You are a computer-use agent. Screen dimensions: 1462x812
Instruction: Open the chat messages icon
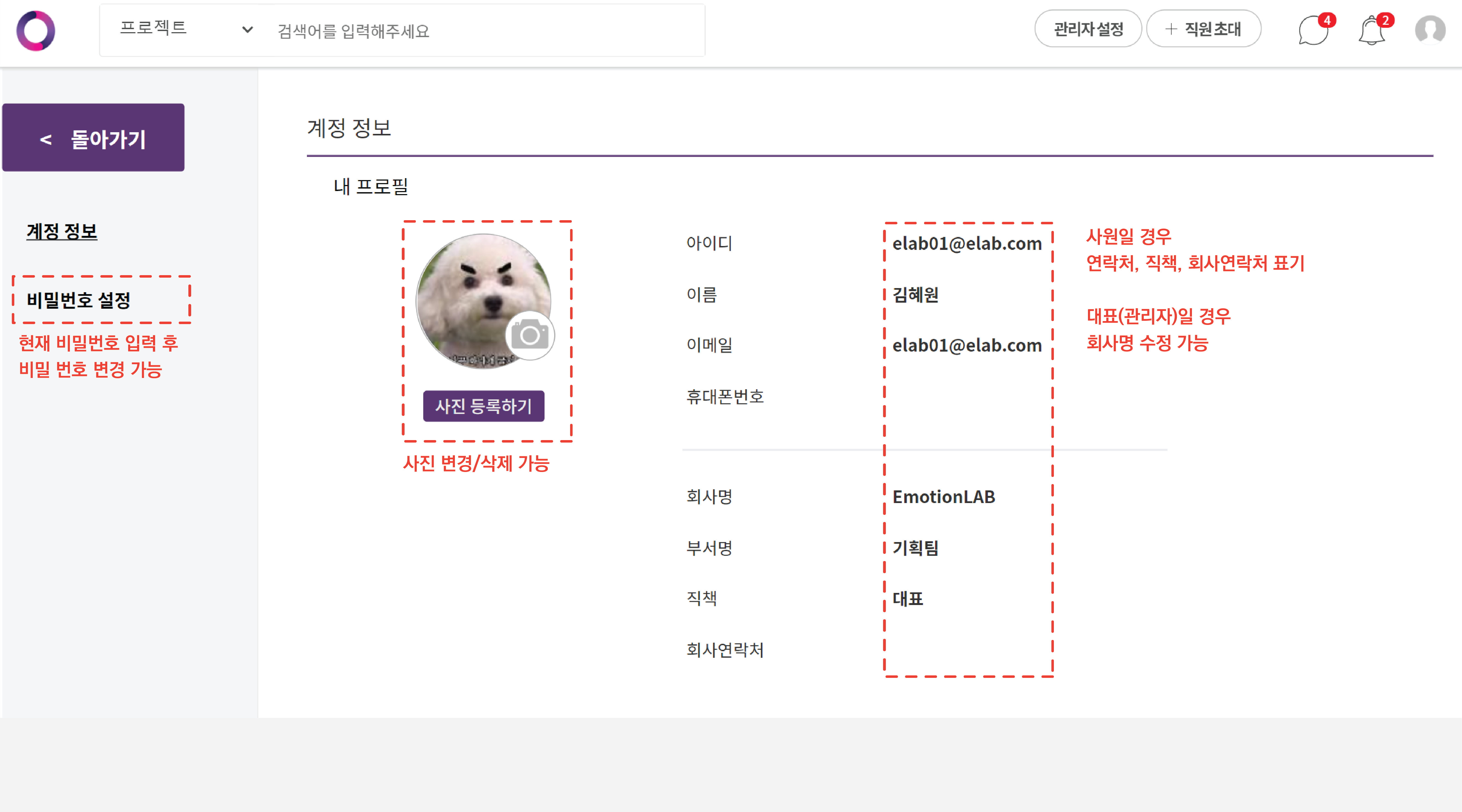[1312, 31]
